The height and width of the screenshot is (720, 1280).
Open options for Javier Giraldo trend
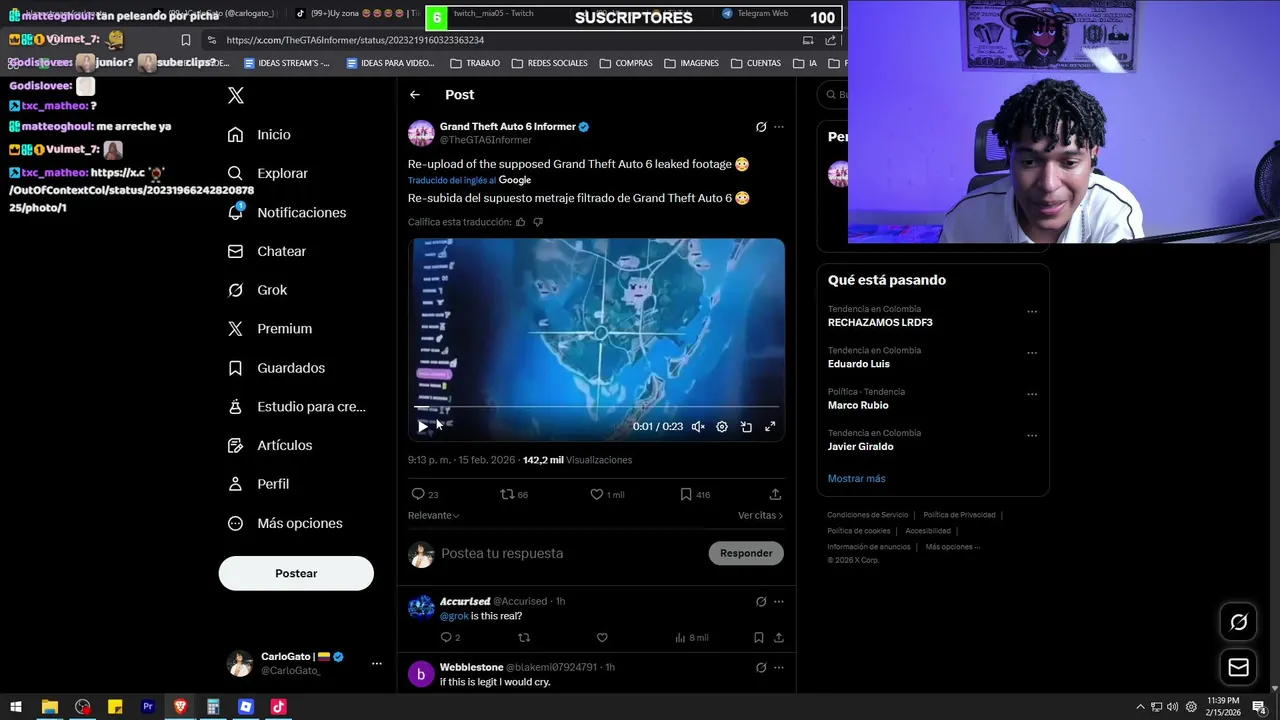(x=1032, y=435)
